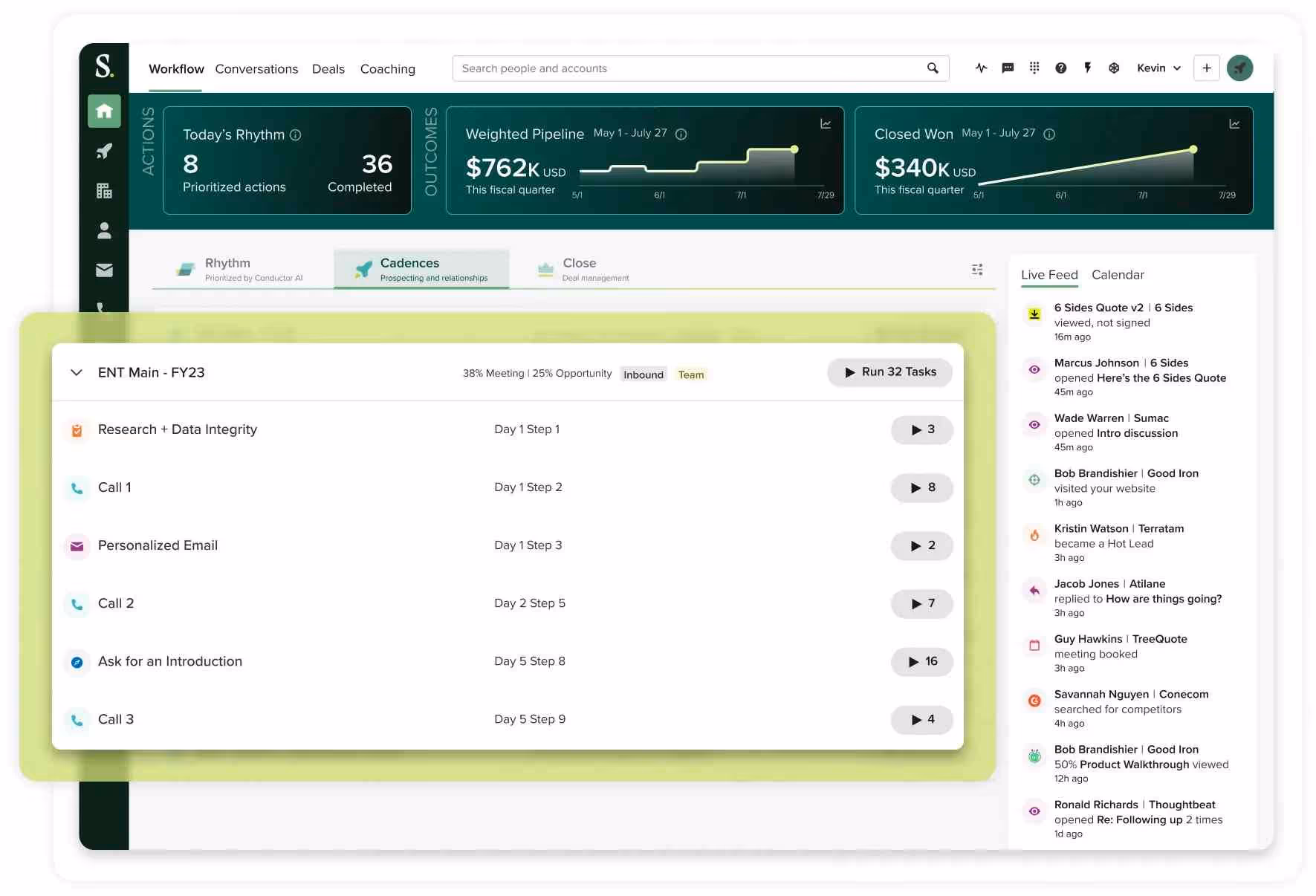1316x896 pixels.
Task: Select the Team filter toggle
Action: click(x=690, y=374)
